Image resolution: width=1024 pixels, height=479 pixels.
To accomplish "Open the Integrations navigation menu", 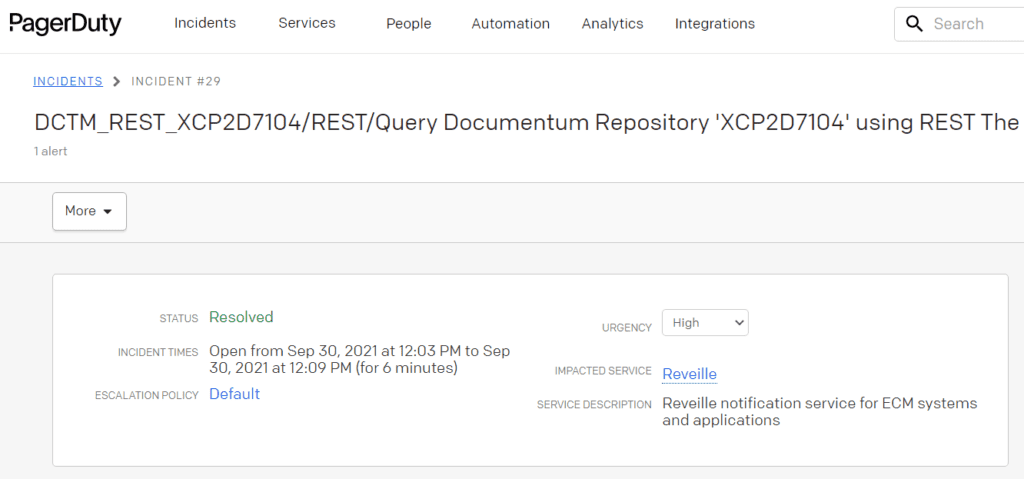I will [x=715, y=24].
